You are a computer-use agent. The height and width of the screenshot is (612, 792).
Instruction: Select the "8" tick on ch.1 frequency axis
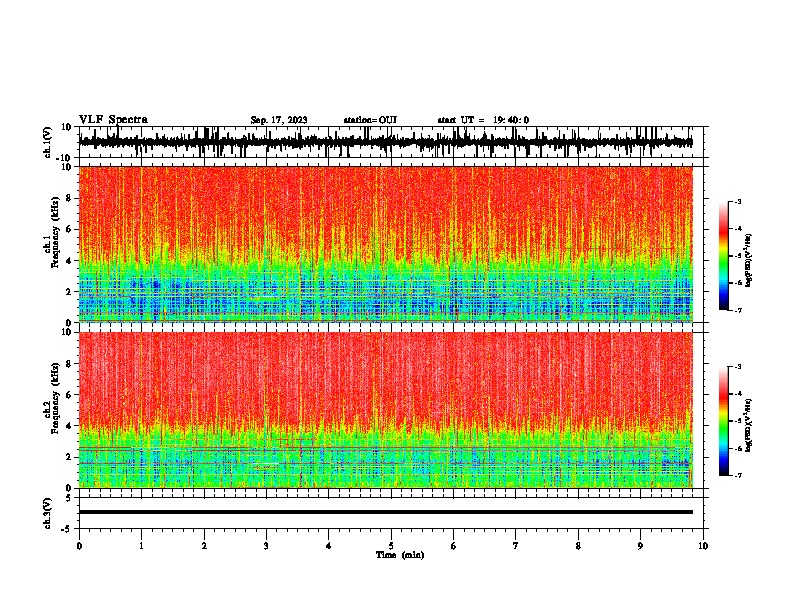69,198
